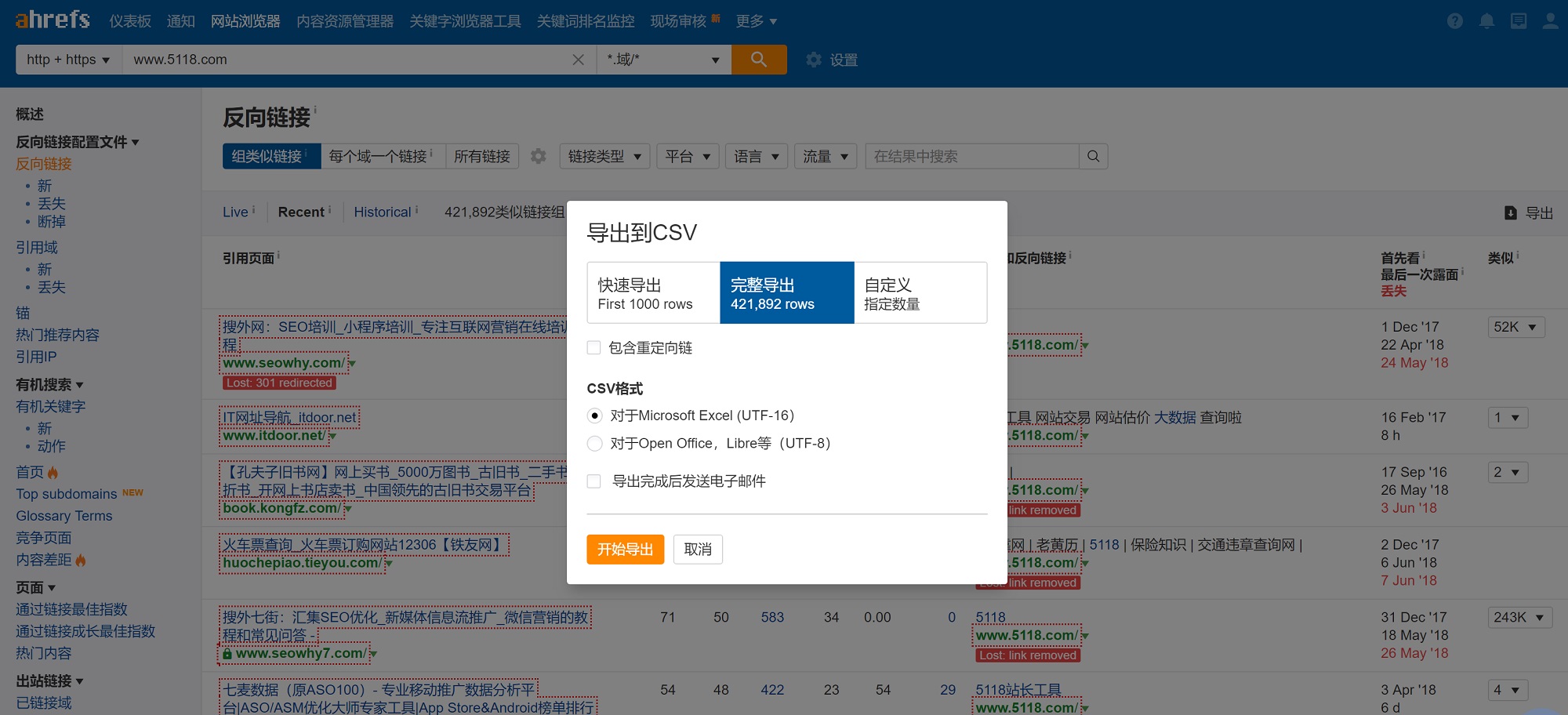Viewport: 1568px width, 715px height.
Task: Expand the 243K similar links dropdown
Action: (1519, 617)
